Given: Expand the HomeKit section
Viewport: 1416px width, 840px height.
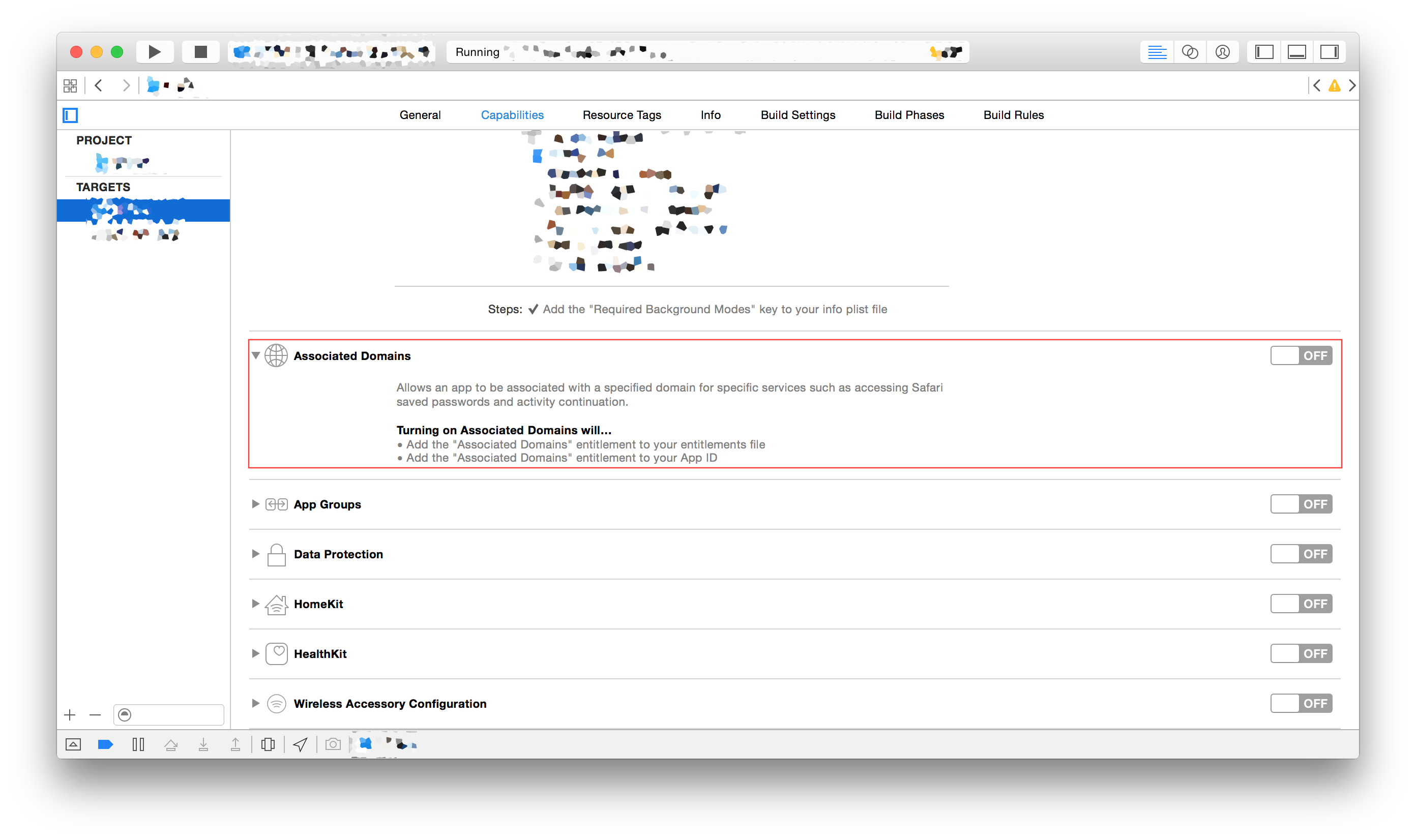Looking at the screenshot, I should [x=255, y=604].
